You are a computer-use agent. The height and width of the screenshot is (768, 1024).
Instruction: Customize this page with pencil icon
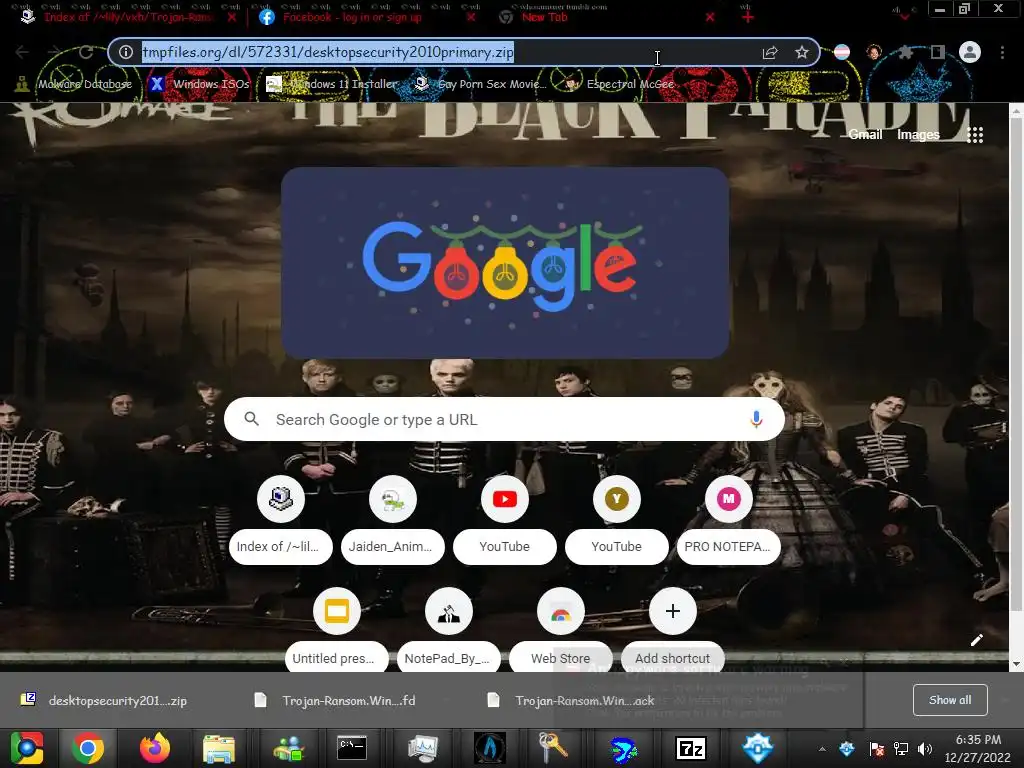(x=976, y=640)
